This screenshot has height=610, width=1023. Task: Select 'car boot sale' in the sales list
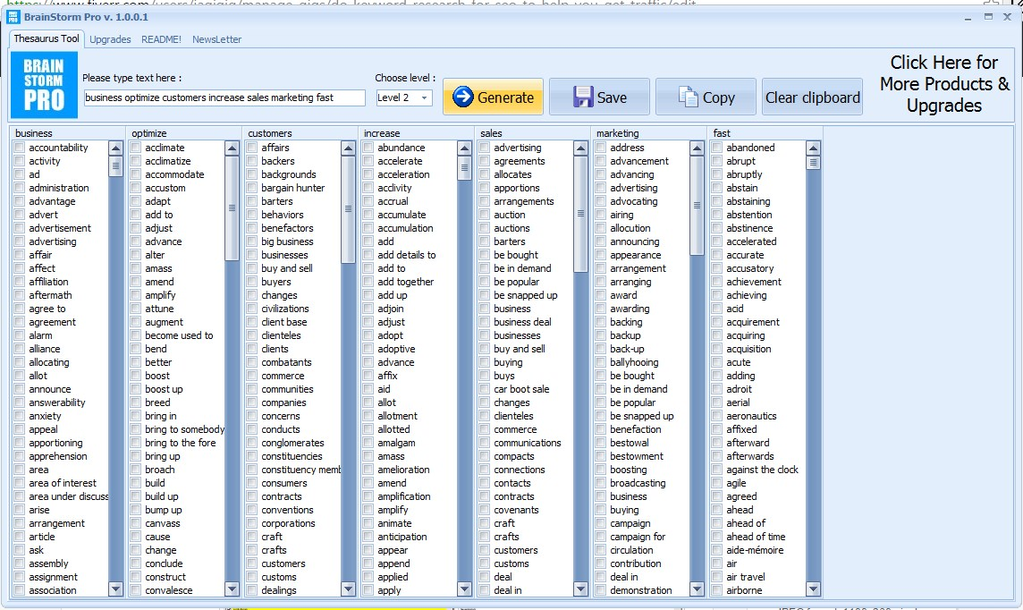(521, 389)
